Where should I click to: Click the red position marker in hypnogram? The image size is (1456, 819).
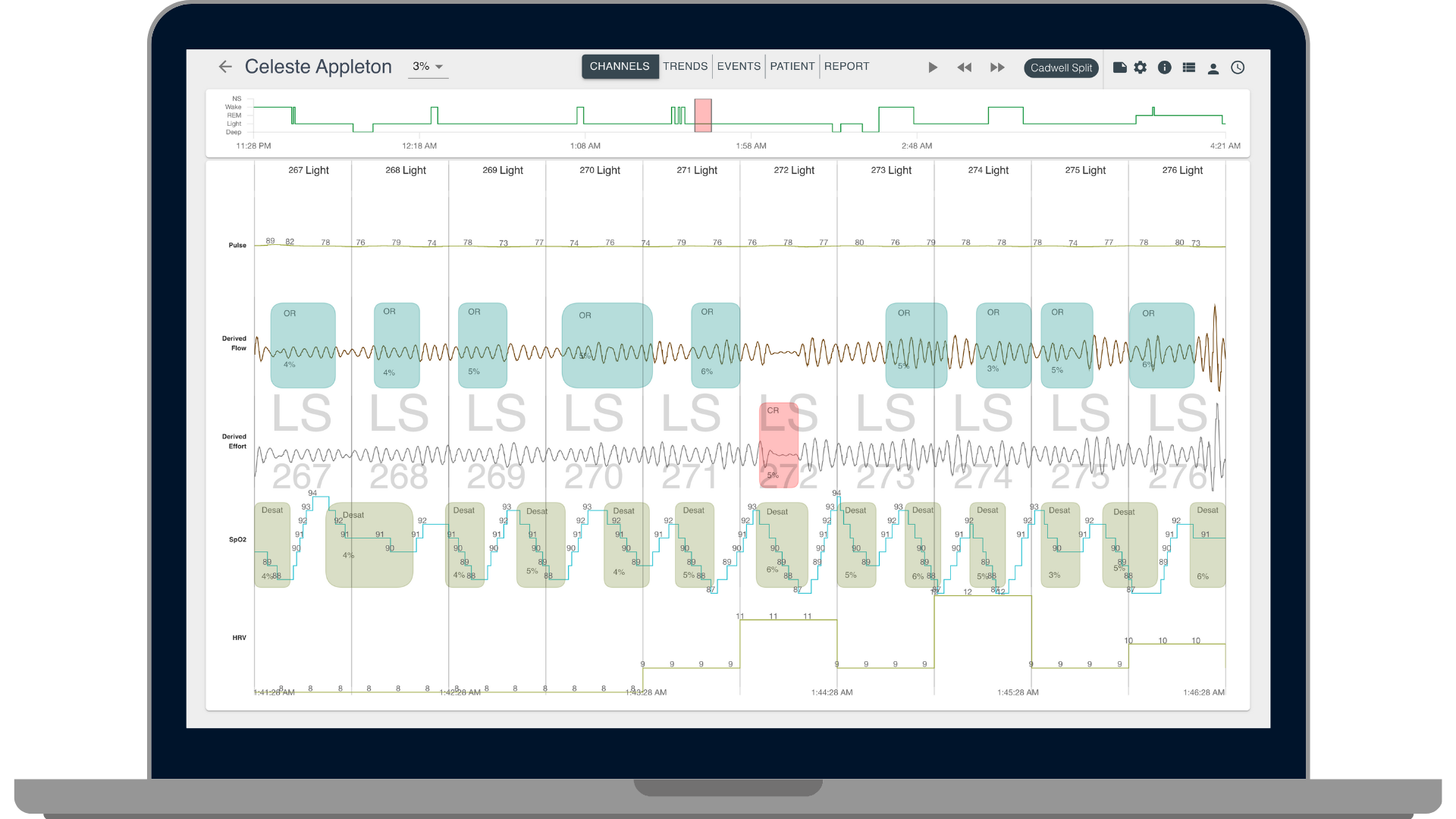[x=703, y=115]
